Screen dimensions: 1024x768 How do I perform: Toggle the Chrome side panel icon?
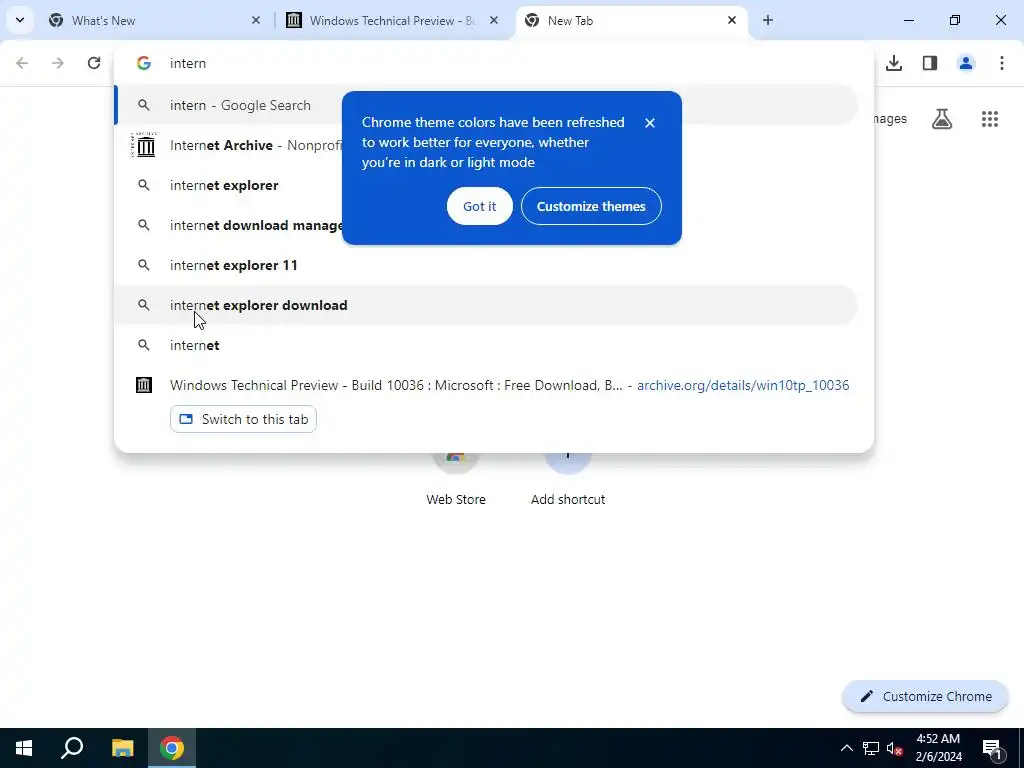(x=929, y=63)
